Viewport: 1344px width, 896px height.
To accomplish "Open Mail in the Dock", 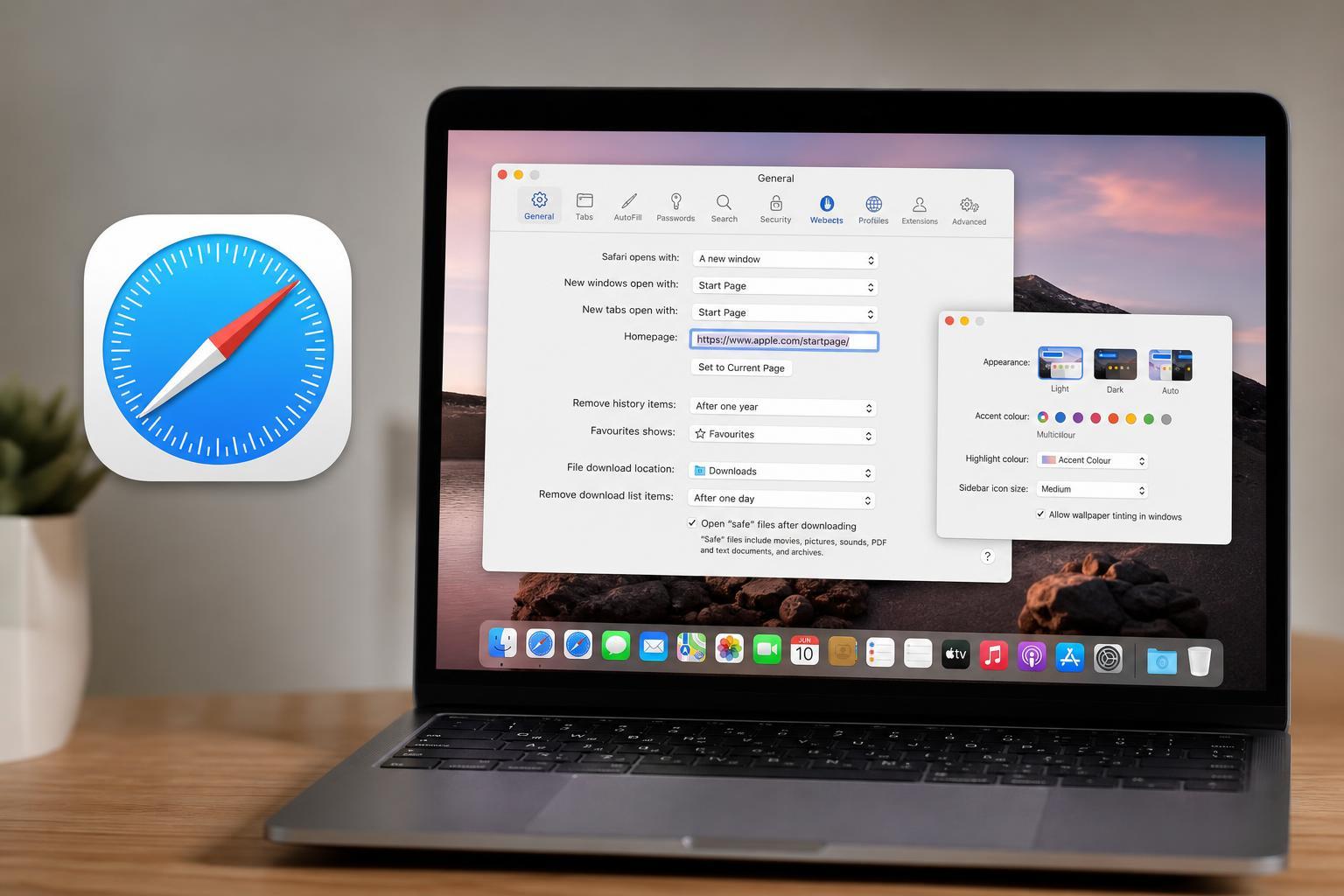I will pos(654,647).
